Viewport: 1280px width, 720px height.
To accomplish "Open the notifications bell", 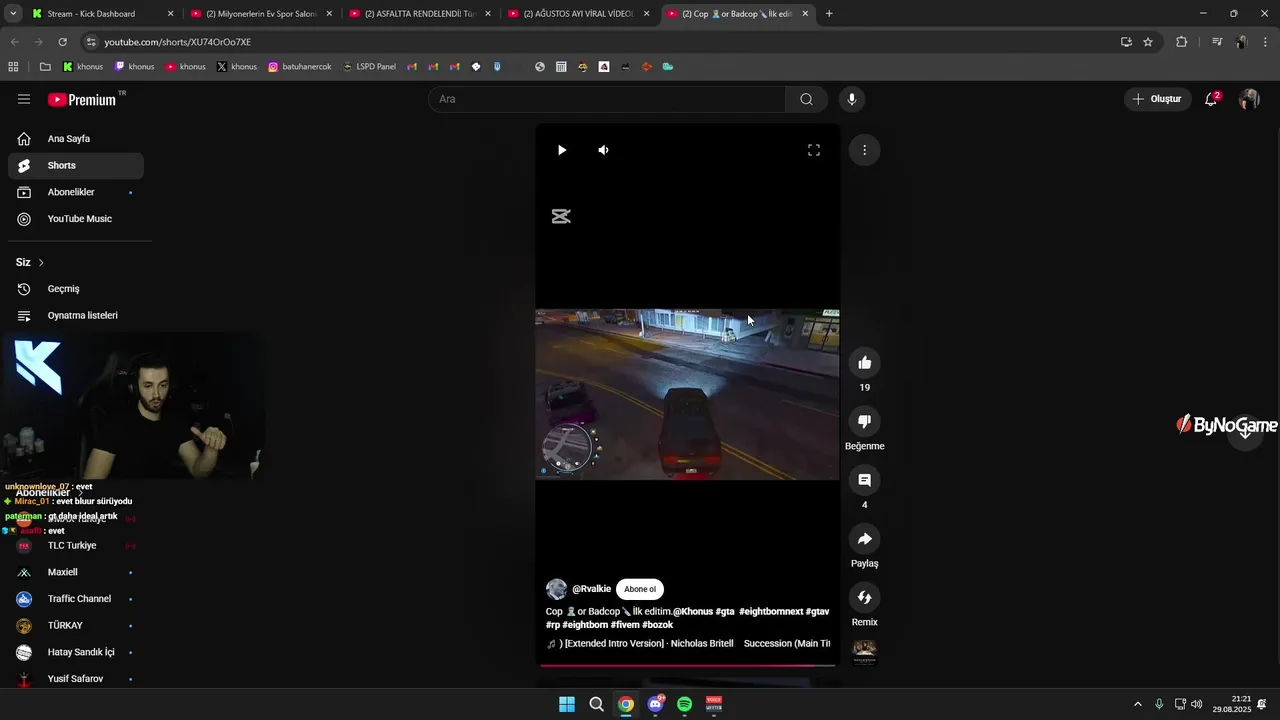I will tap(1211, 99).
